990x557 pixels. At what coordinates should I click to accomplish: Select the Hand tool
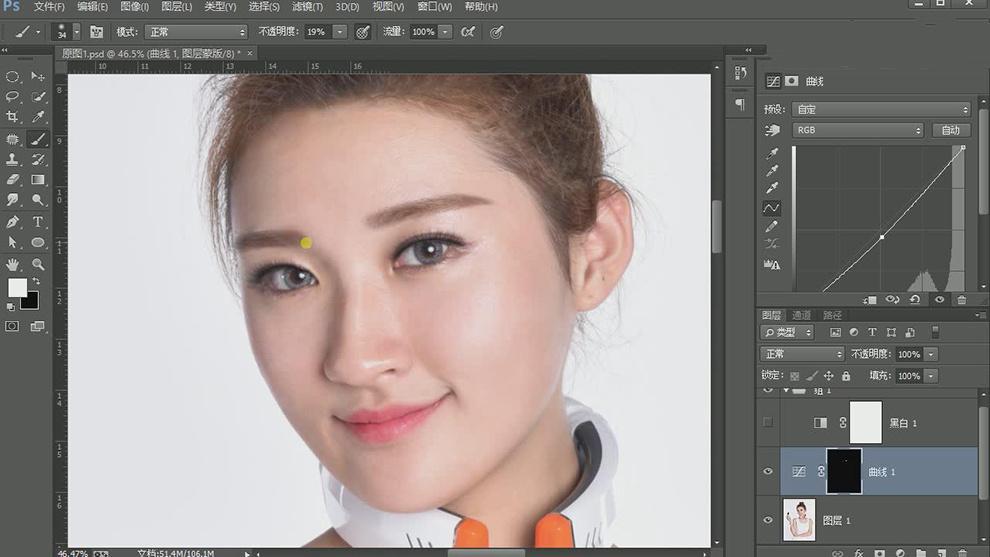13,264
